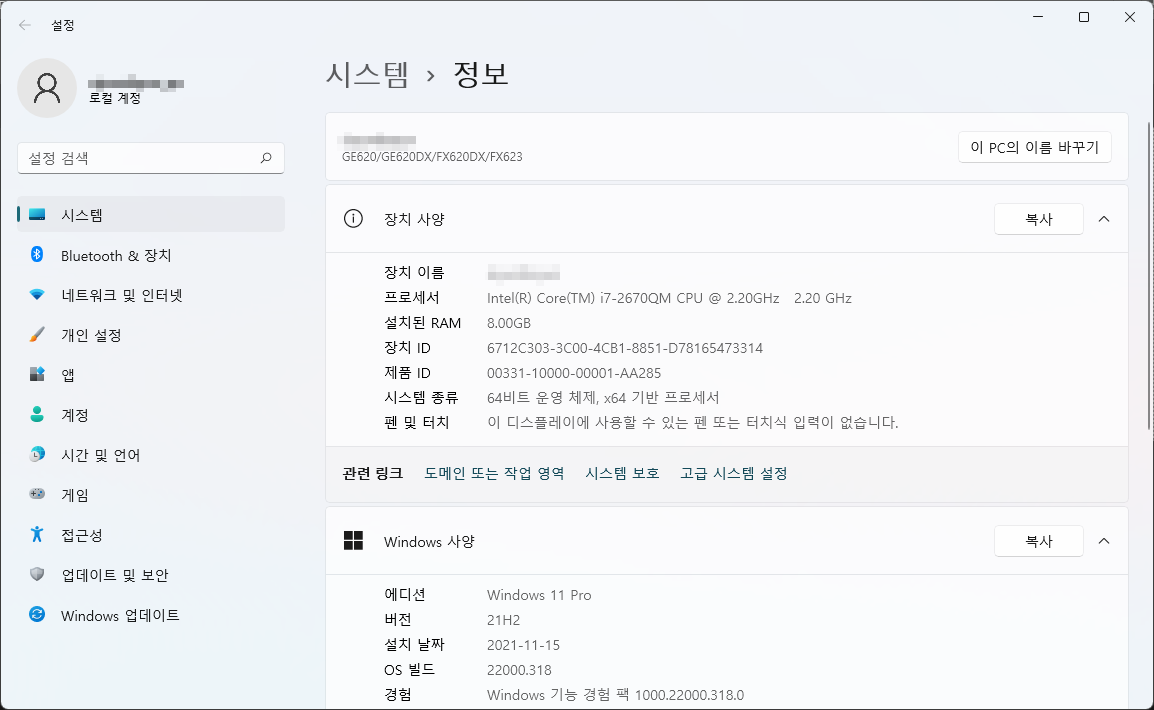This screenshot has width=1154, height=710.
Task: Open 고급 시스템 설정 link
Action: coord(734,473)
